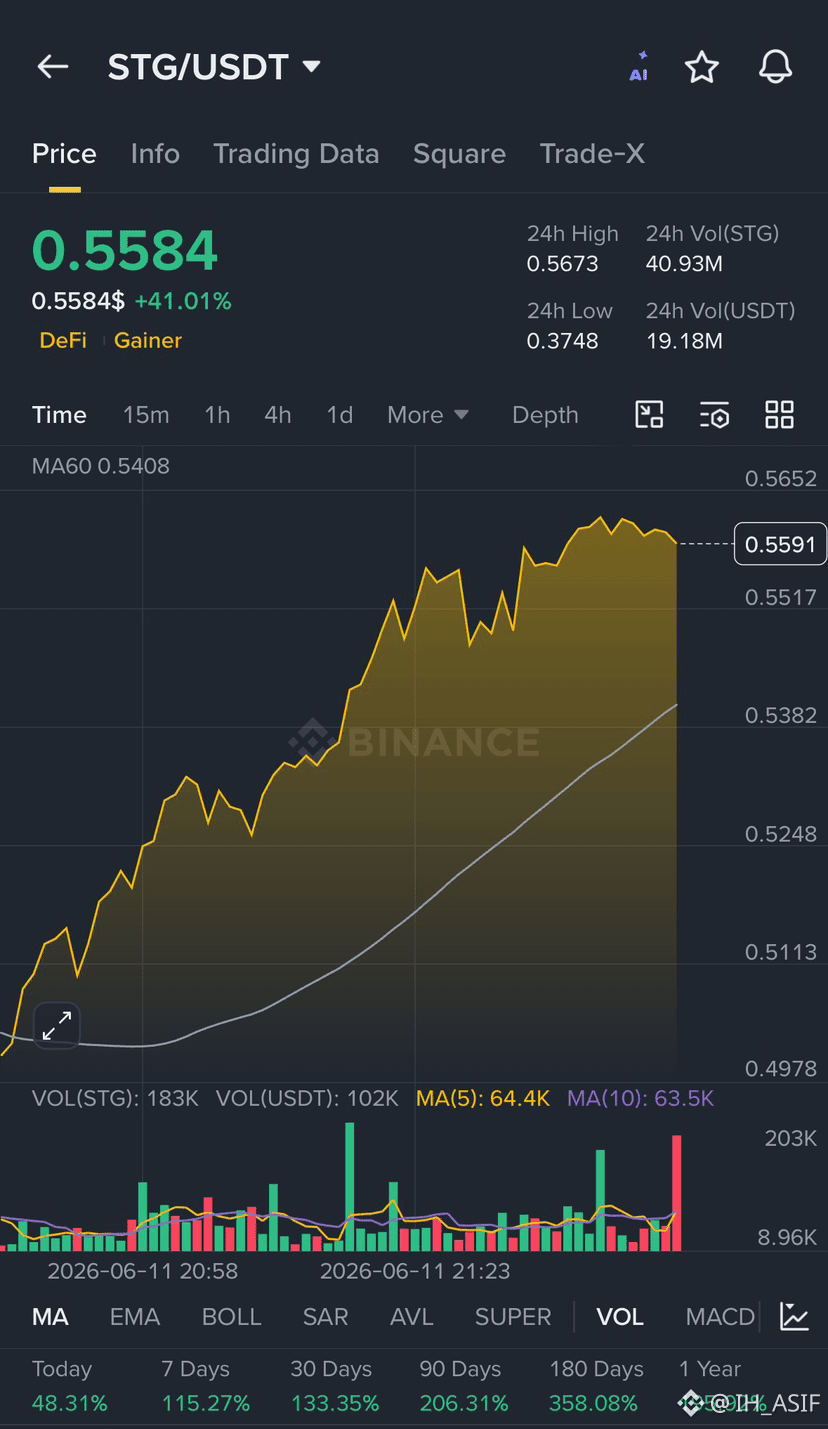
Task: Tap the DeFi tag
Action: pos(63,340)
